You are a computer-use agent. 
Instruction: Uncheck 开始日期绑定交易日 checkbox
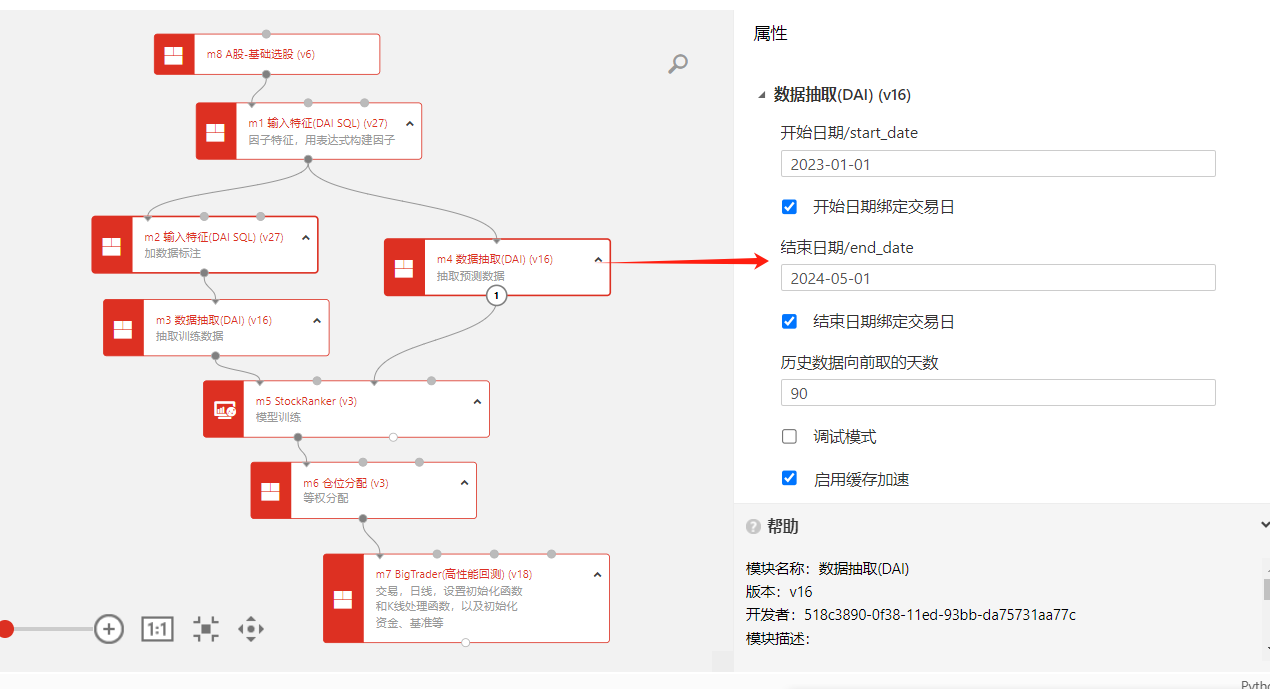[x=789, y=207]
